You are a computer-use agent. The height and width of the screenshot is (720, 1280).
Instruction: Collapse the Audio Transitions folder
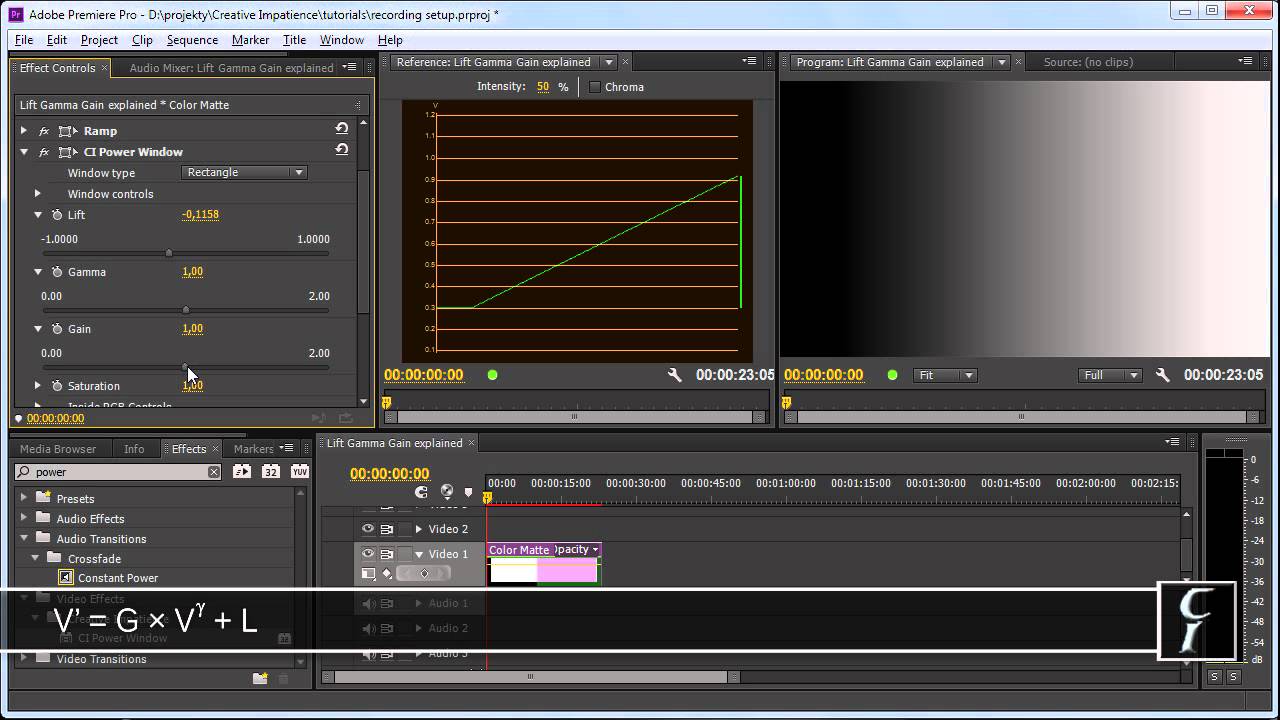[x=24, y=538]
